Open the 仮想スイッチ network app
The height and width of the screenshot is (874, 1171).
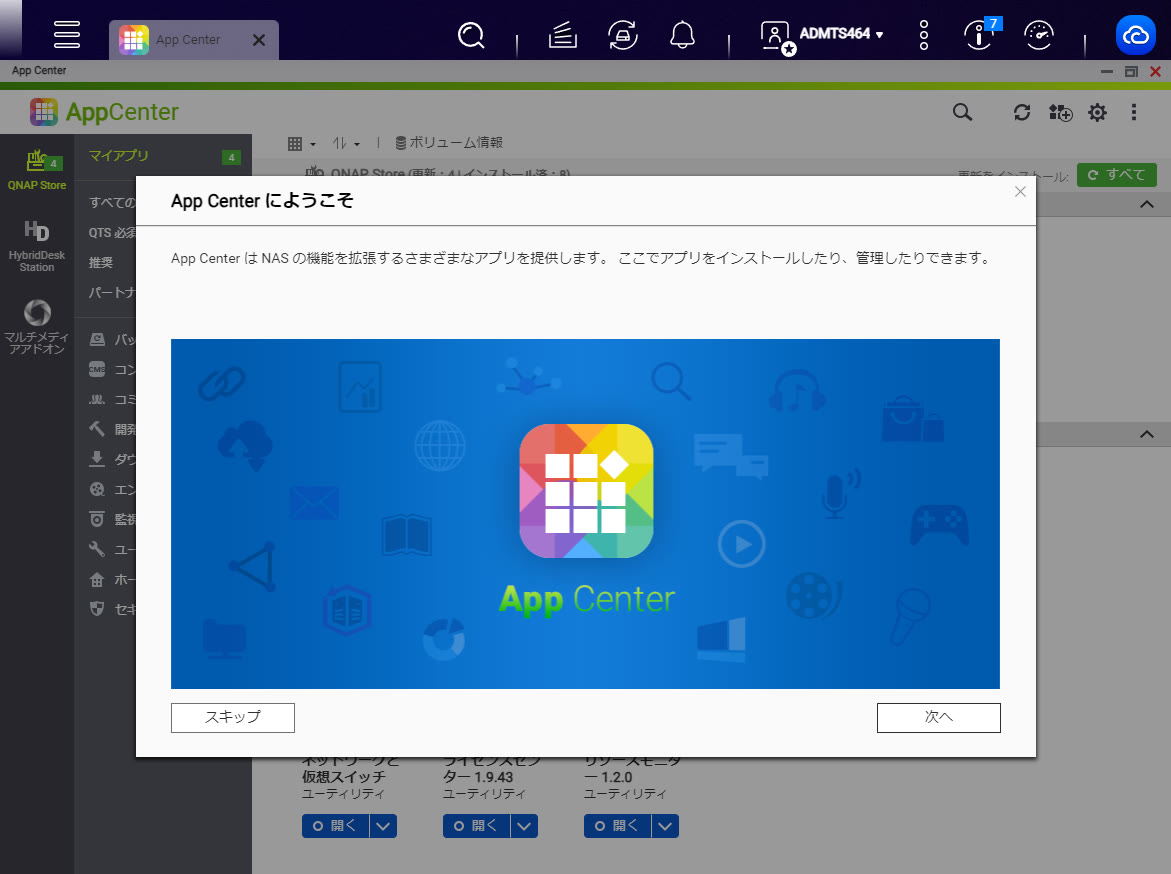(x=335, y=826)
